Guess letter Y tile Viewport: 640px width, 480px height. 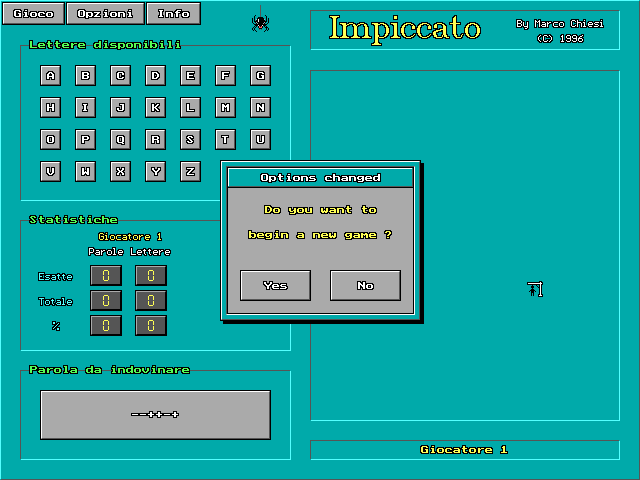(156, 171)
